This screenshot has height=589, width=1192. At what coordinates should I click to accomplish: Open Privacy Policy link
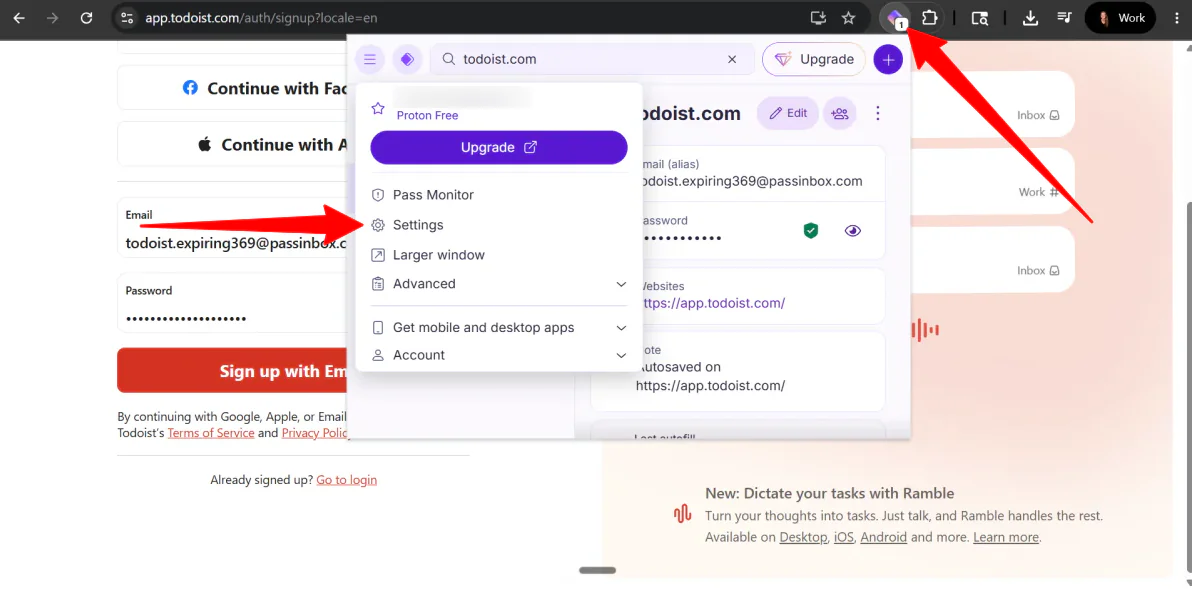315,432
